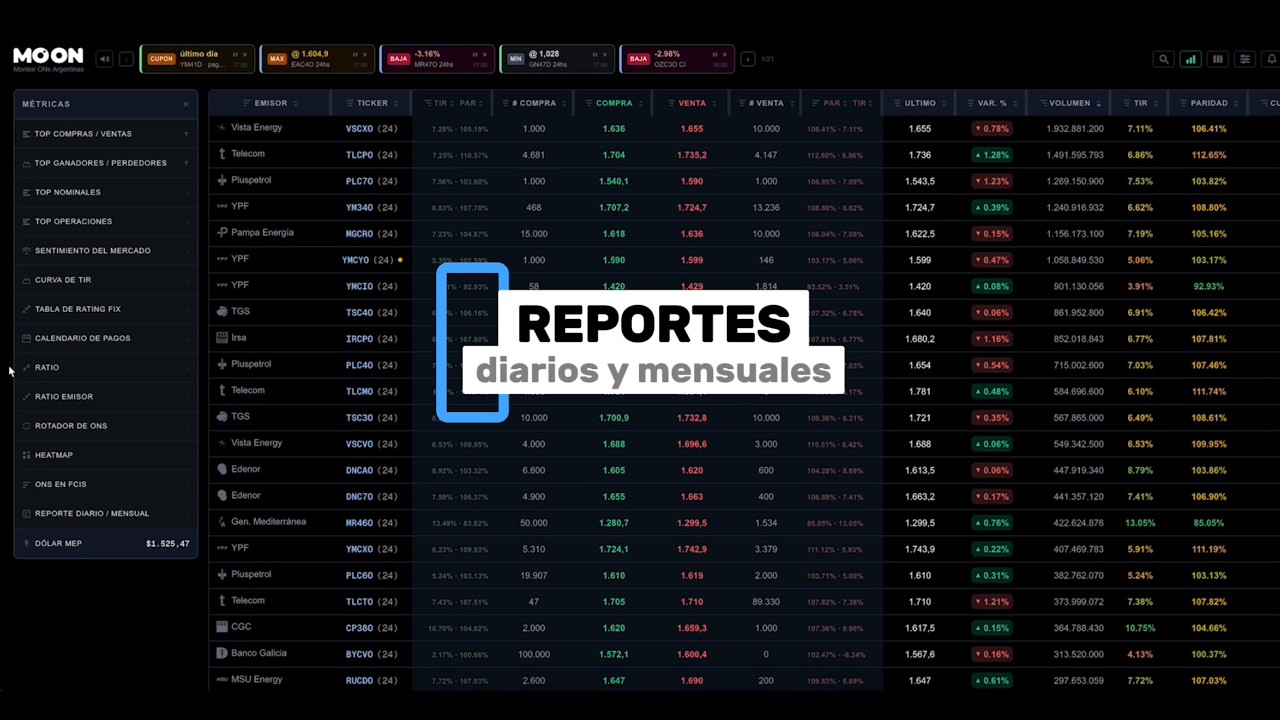Viewport: 1280px width, 720px height.
Task: Dismiss the CUPÓN último día card
Action: (245, 54)
